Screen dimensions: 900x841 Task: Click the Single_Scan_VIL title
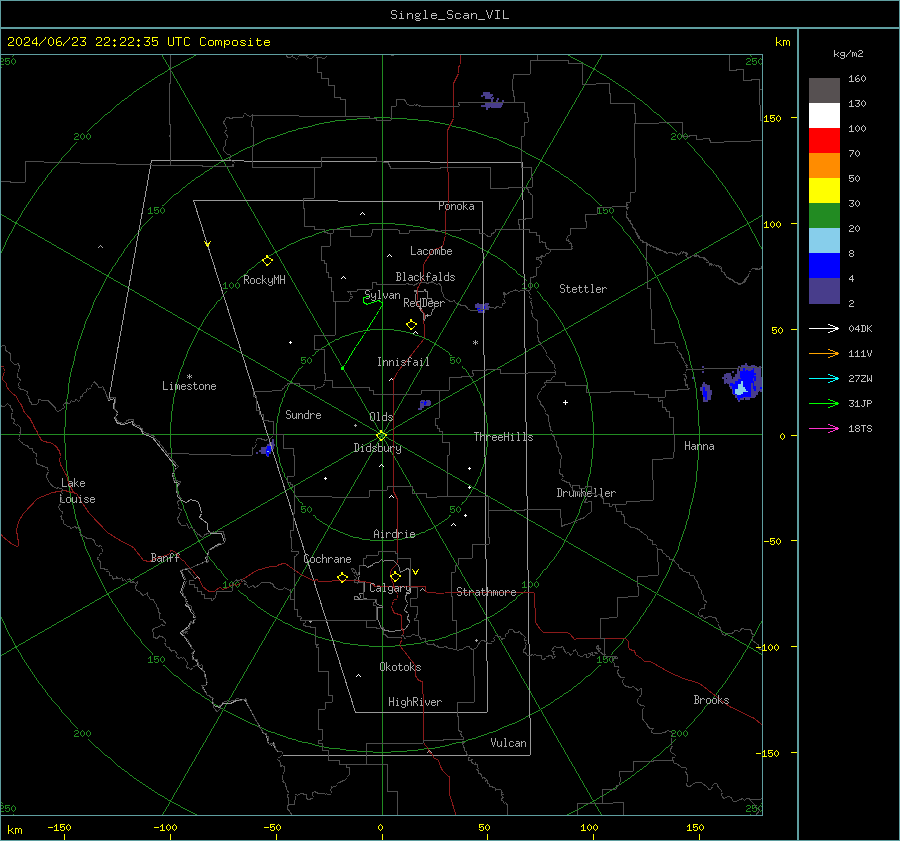[x=449, y=15]
